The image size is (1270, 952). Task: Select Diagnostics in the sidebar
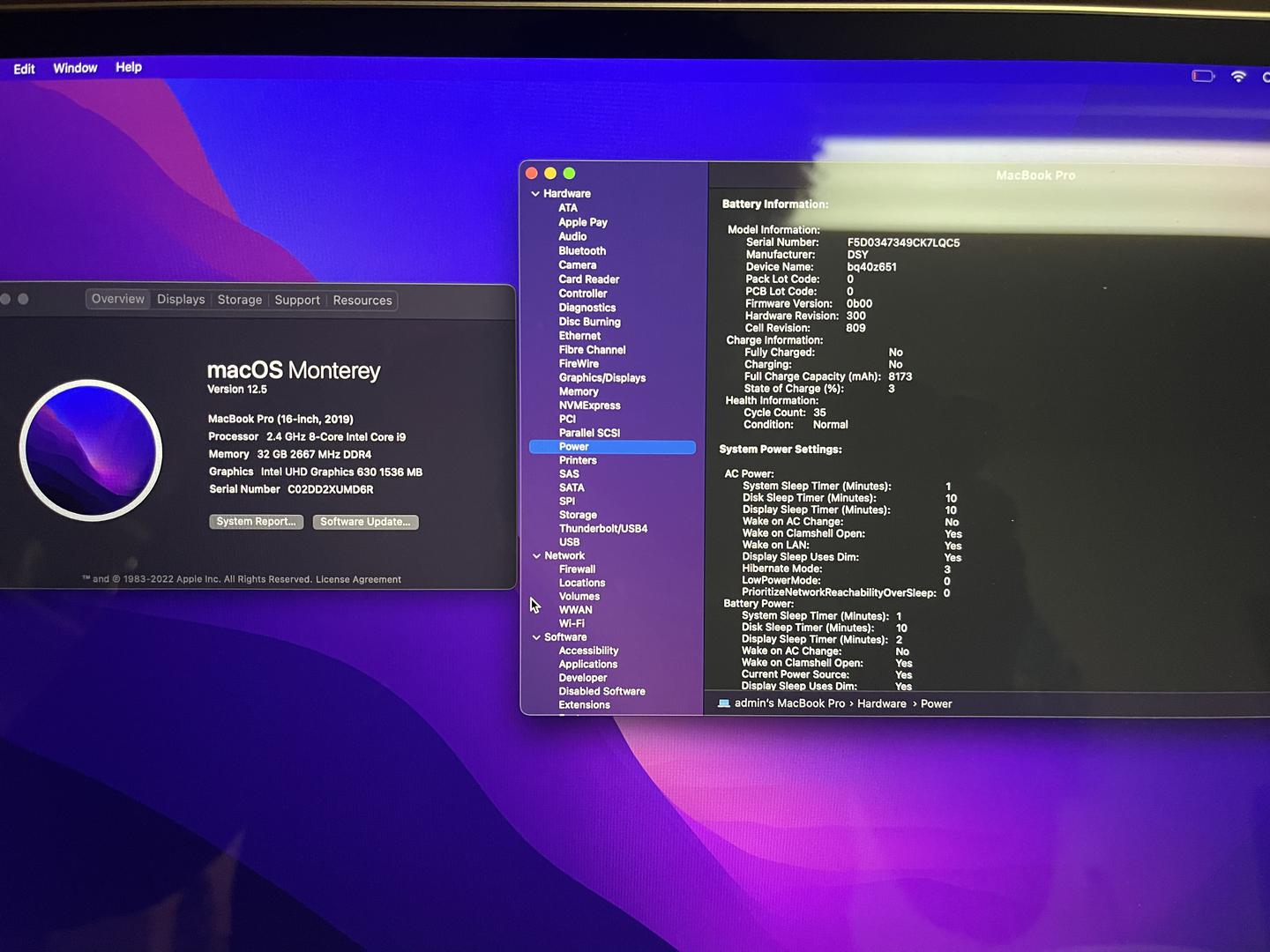click(x=587, y=308)
